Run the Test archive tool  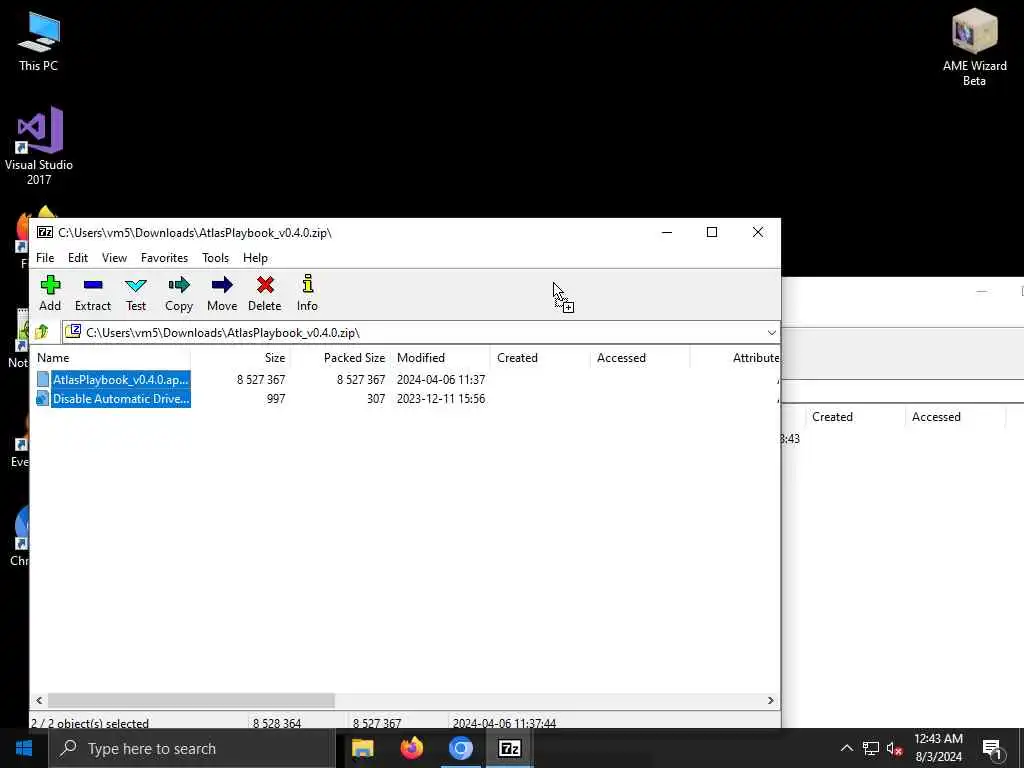coord(136,293)
